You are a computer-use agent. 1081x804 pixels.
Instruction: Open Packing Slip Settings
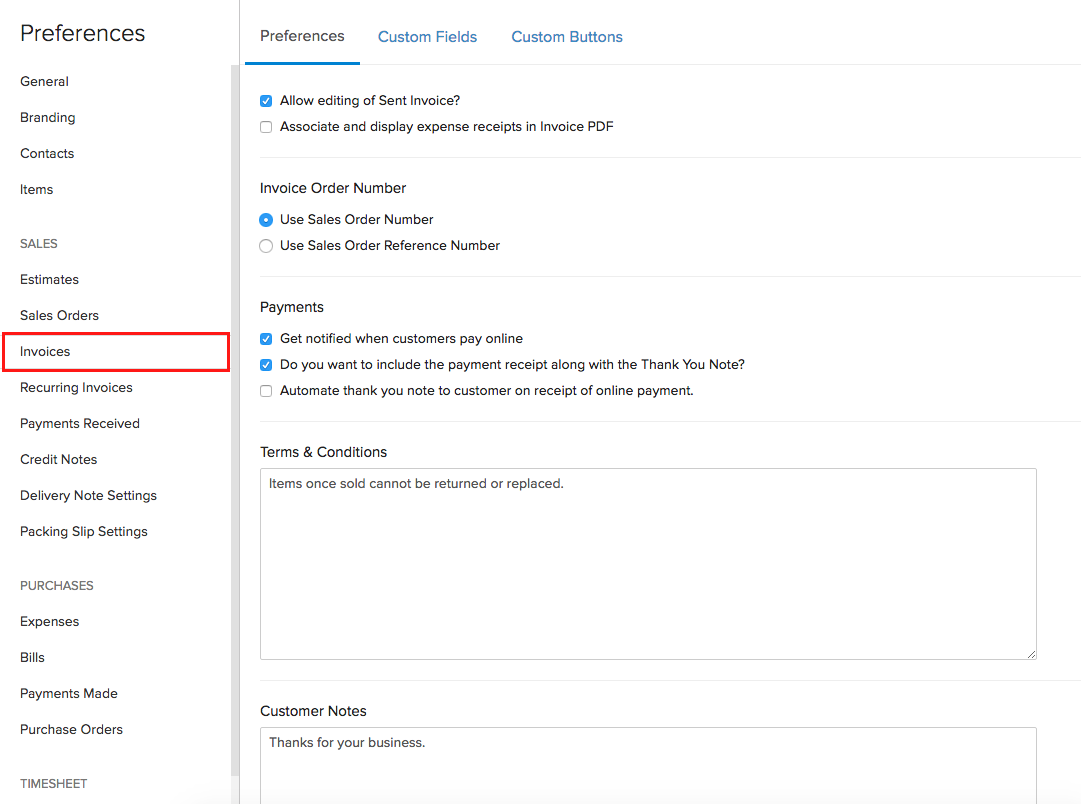click(x=83, y=531)
